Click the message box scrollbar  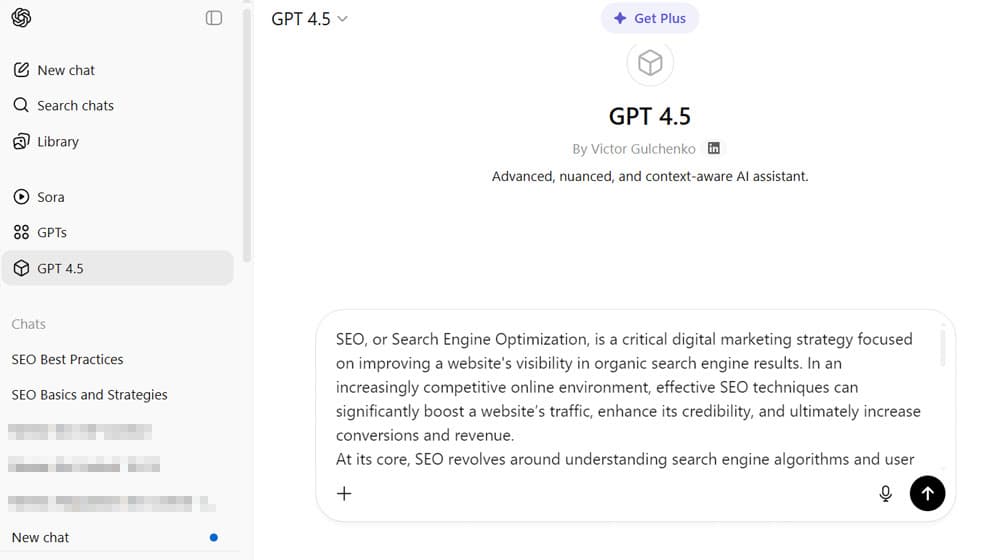942,345
